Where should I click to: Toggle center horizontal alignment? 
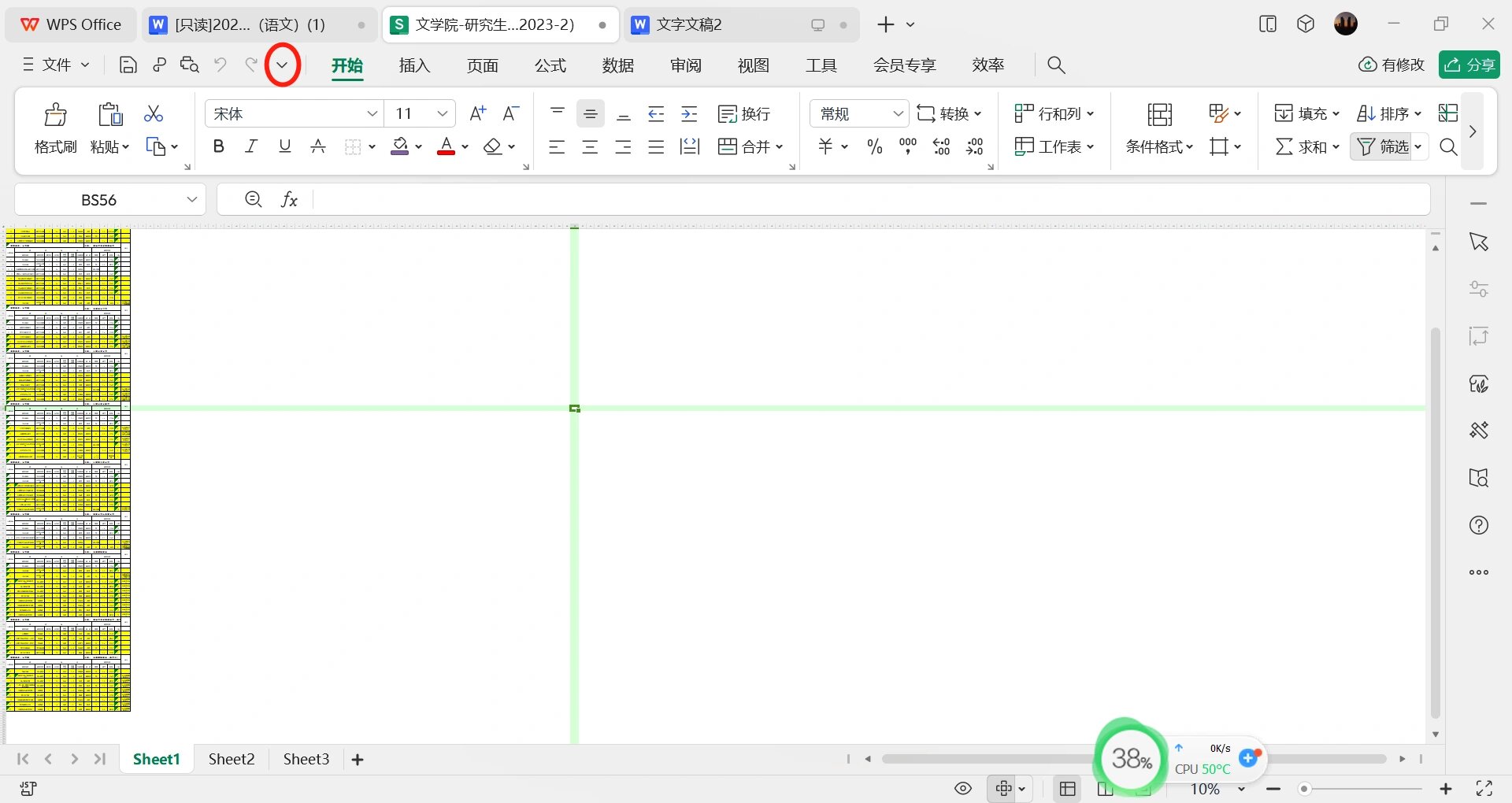tap(590, 146)
